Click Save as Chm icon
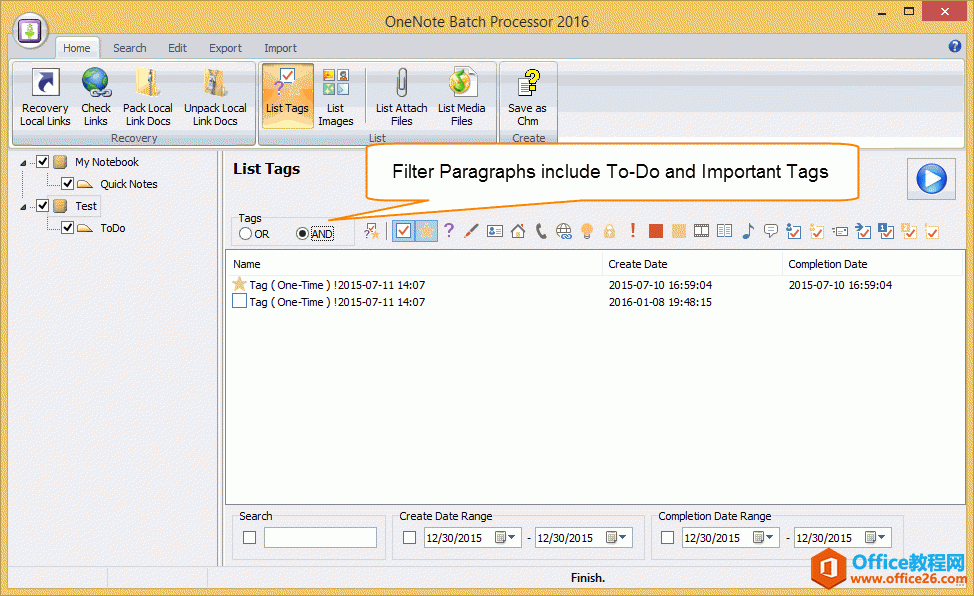The width and height of the screenshot is (974, 596). coord(527,84)
